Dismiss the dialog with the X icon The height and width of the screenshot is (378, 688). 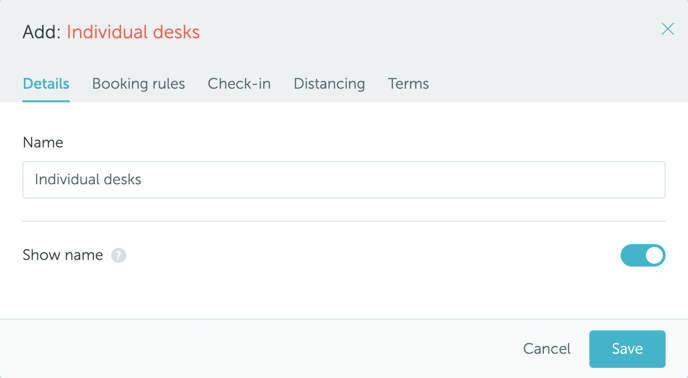point(667,29)
